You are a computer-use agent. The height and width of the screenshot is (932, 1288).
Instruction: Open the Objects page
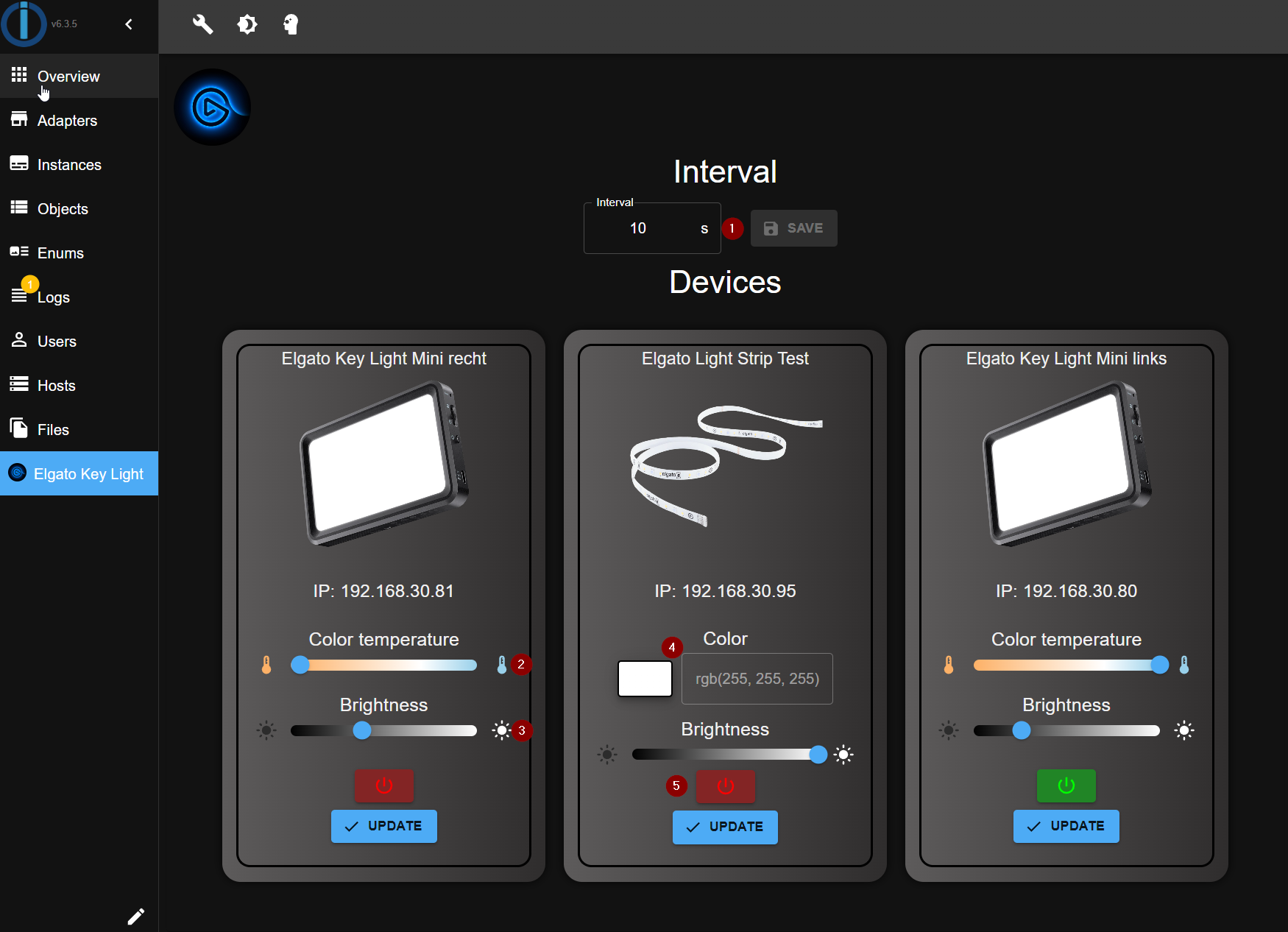(x=79, y=208)
